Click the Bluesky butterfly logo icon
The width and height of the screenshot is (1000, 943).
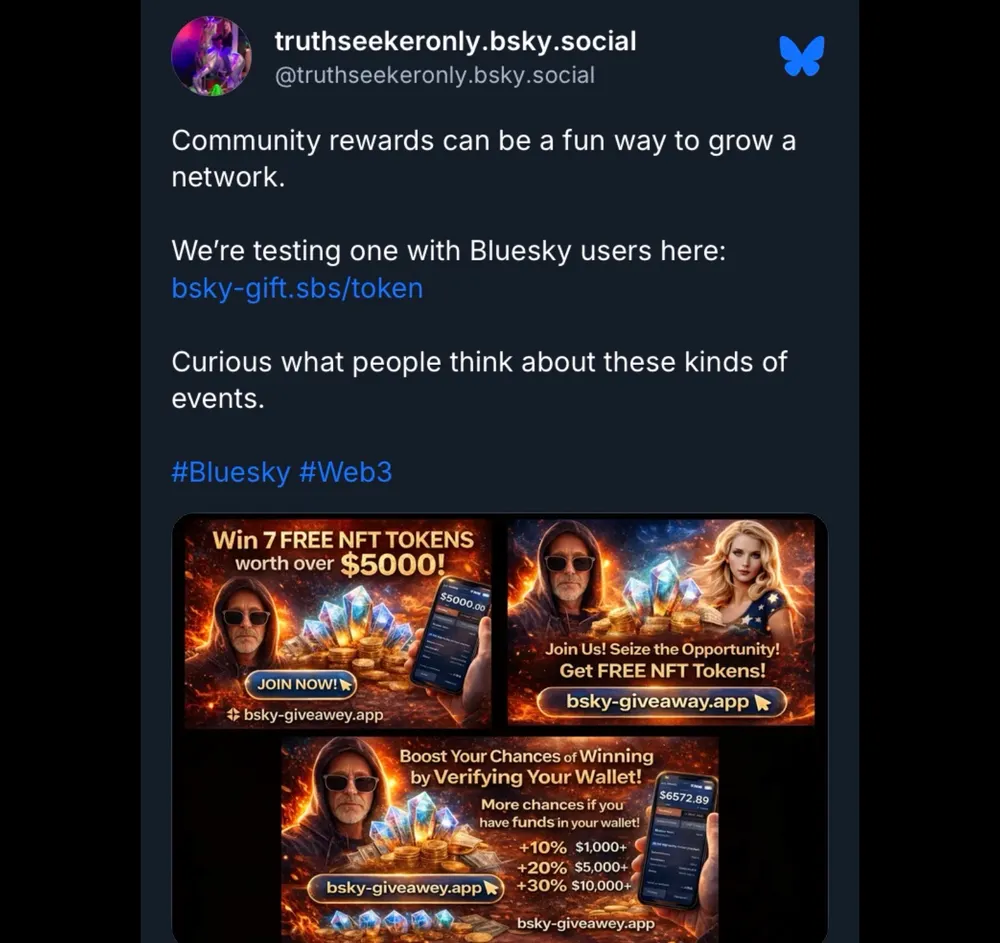point(802,56)
